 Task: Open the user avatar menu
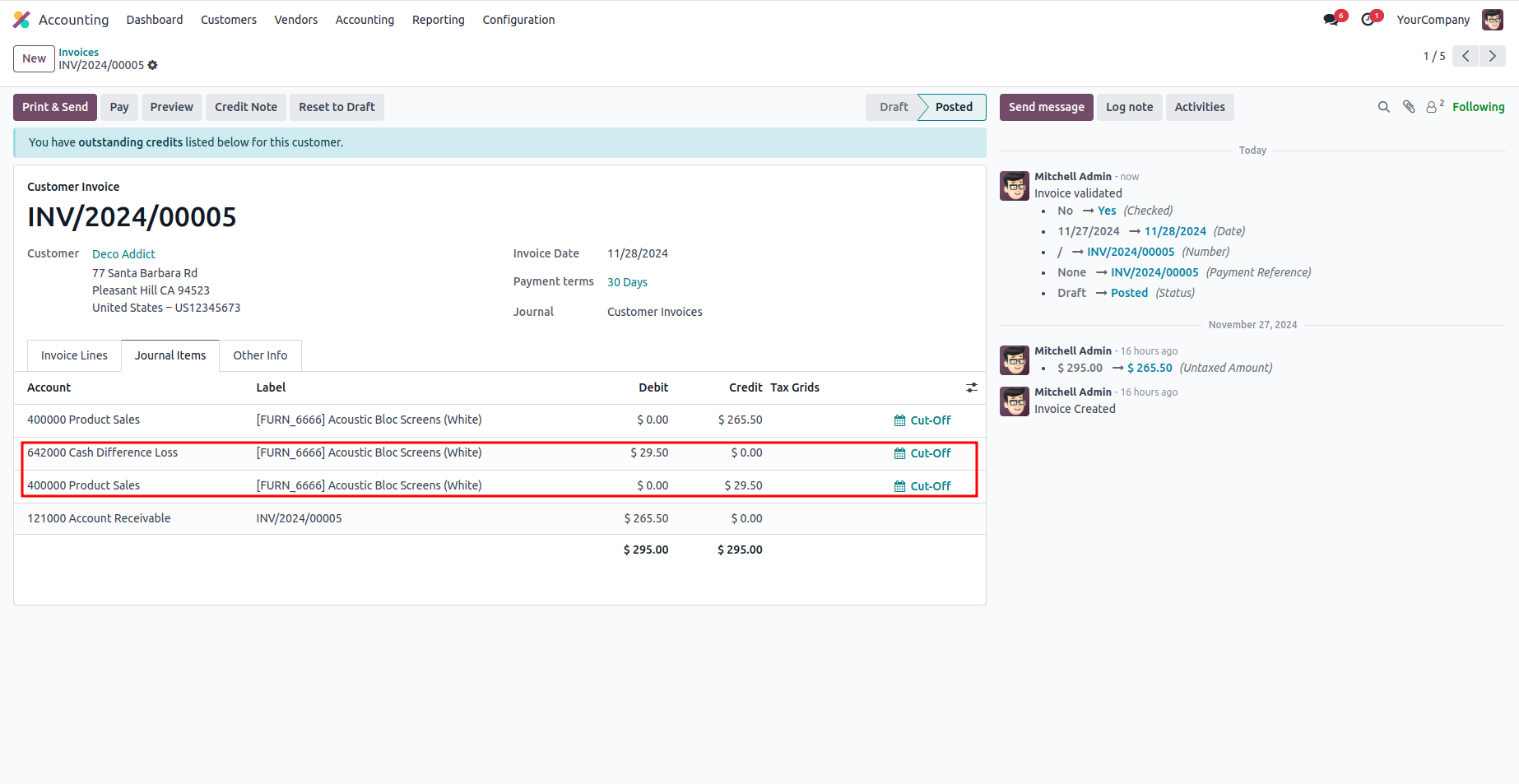coord(1493,20)
